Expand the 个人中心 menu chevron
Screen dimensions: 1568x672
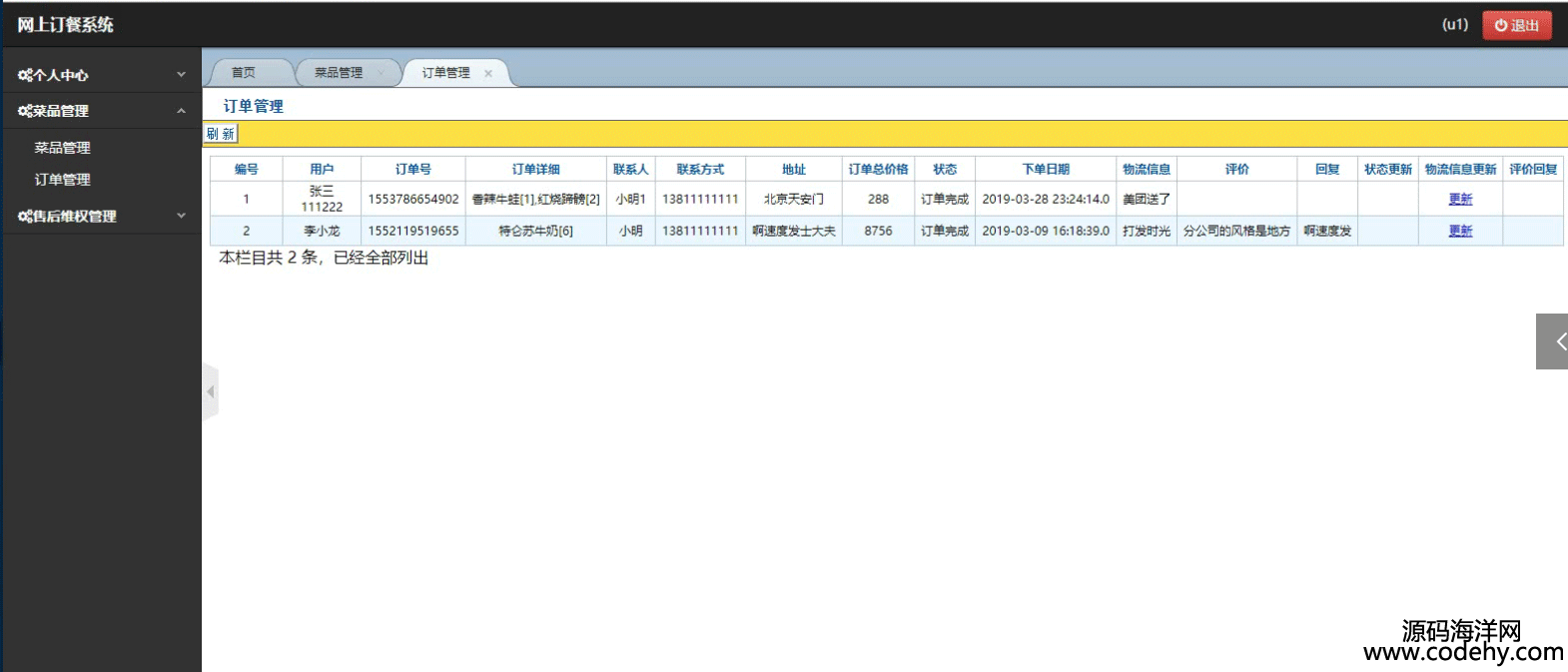[181, 75]
